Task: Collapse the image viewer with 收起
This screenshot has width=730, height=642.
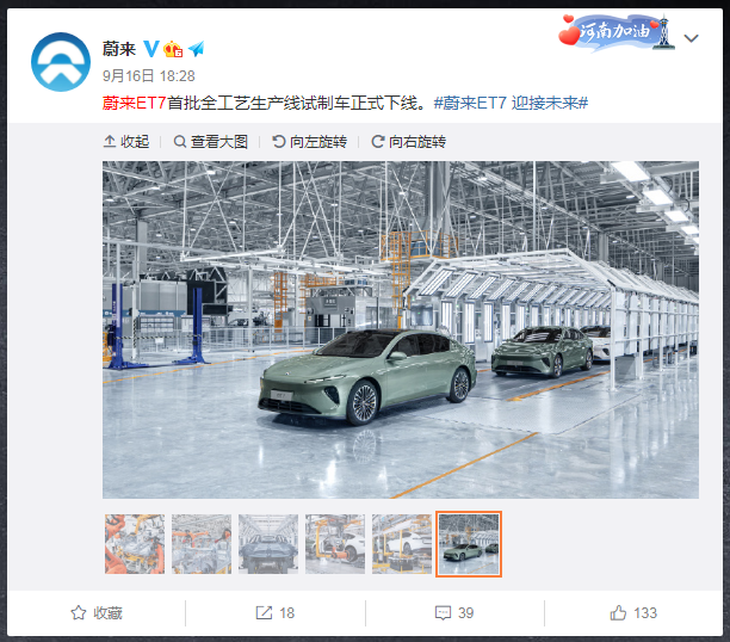Action: coord(126,142)
